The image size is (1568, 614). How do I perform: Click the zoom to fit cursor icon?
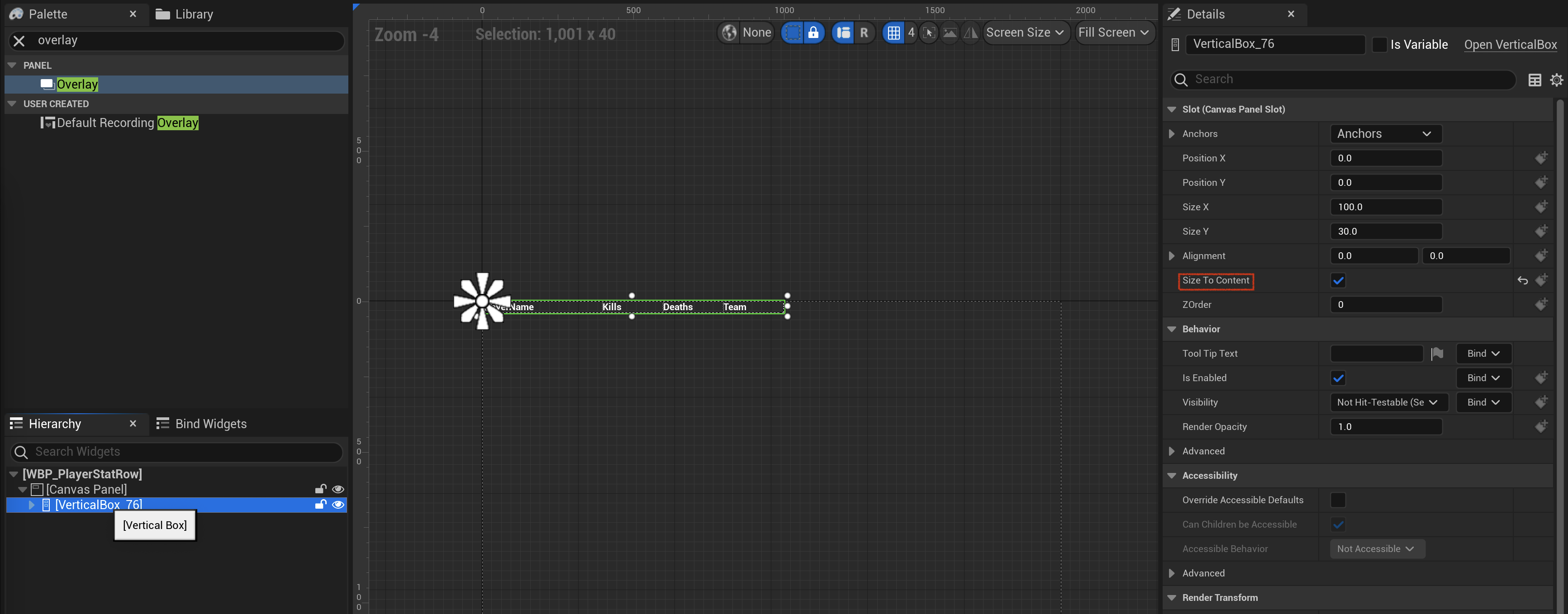tap(929, 33)
